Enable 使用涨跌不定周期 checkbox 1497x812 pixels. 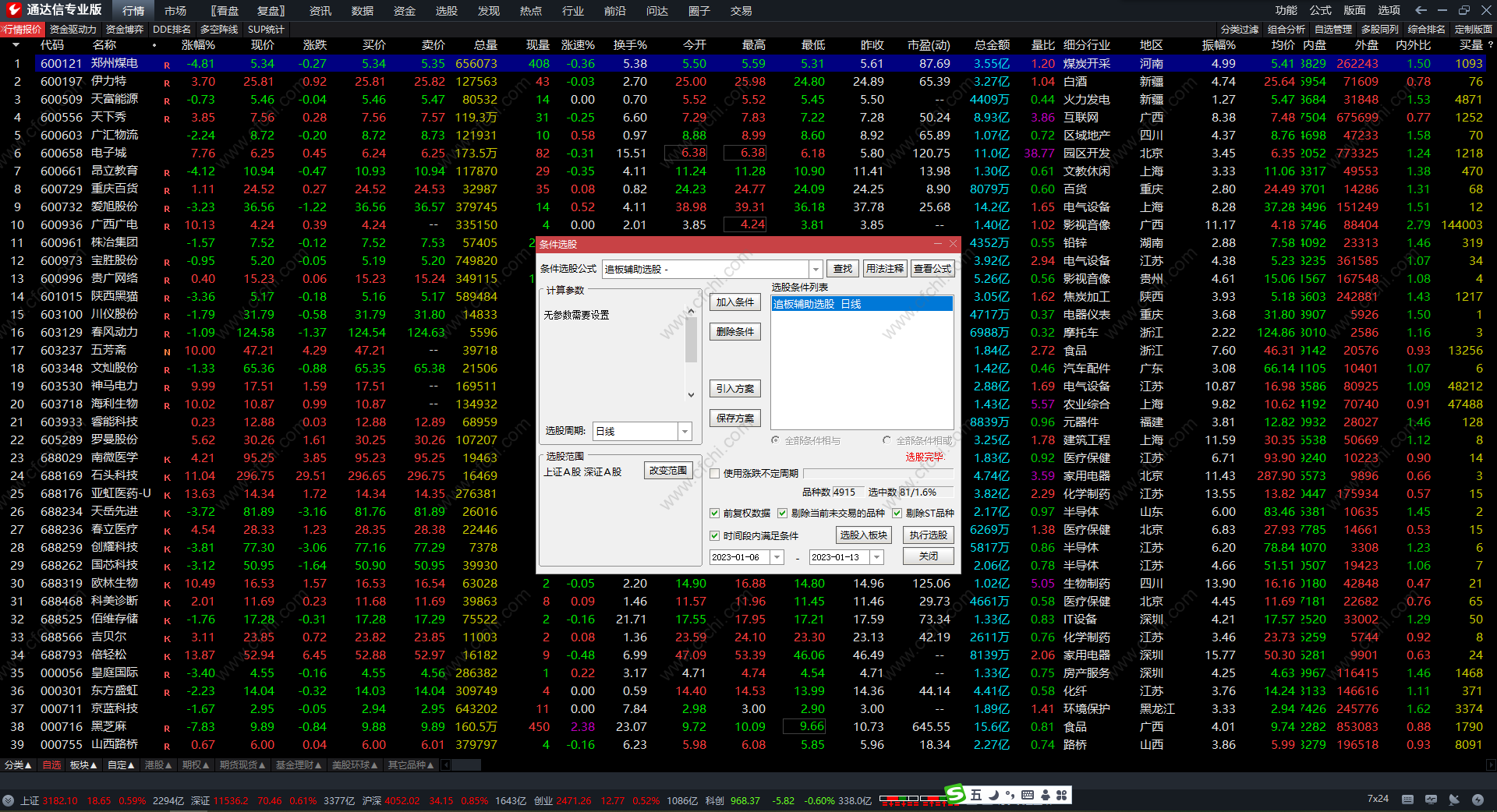click(x=714, y=473)
